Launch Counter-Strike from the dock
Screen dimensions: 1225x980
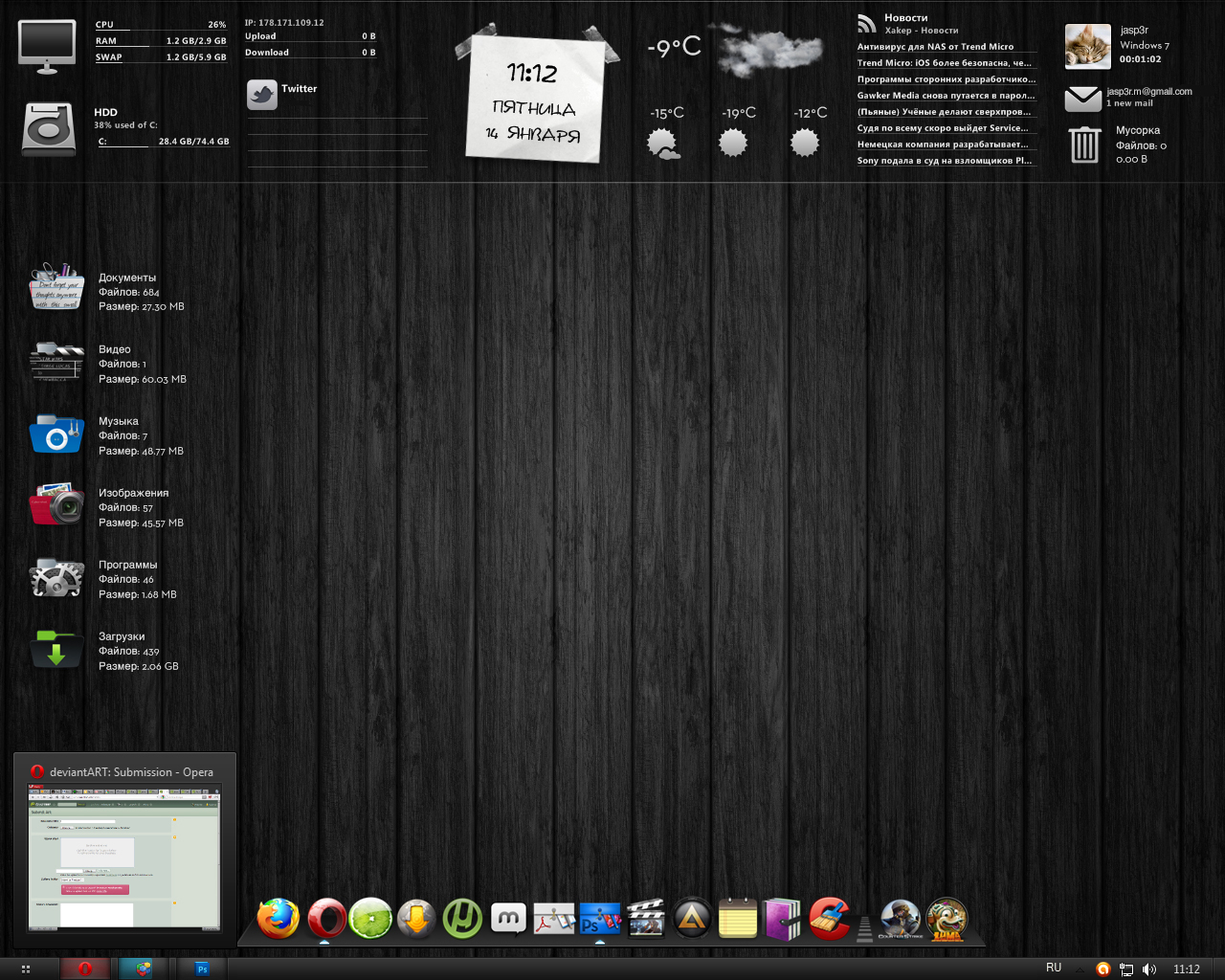point(900,920)
